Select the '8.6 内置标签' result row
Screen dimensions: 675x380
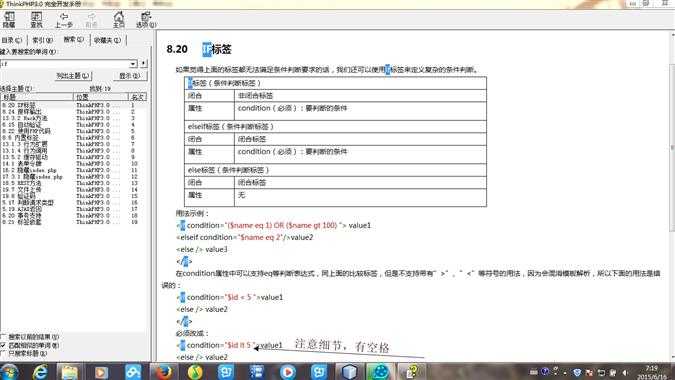click(x=74, y=137)
